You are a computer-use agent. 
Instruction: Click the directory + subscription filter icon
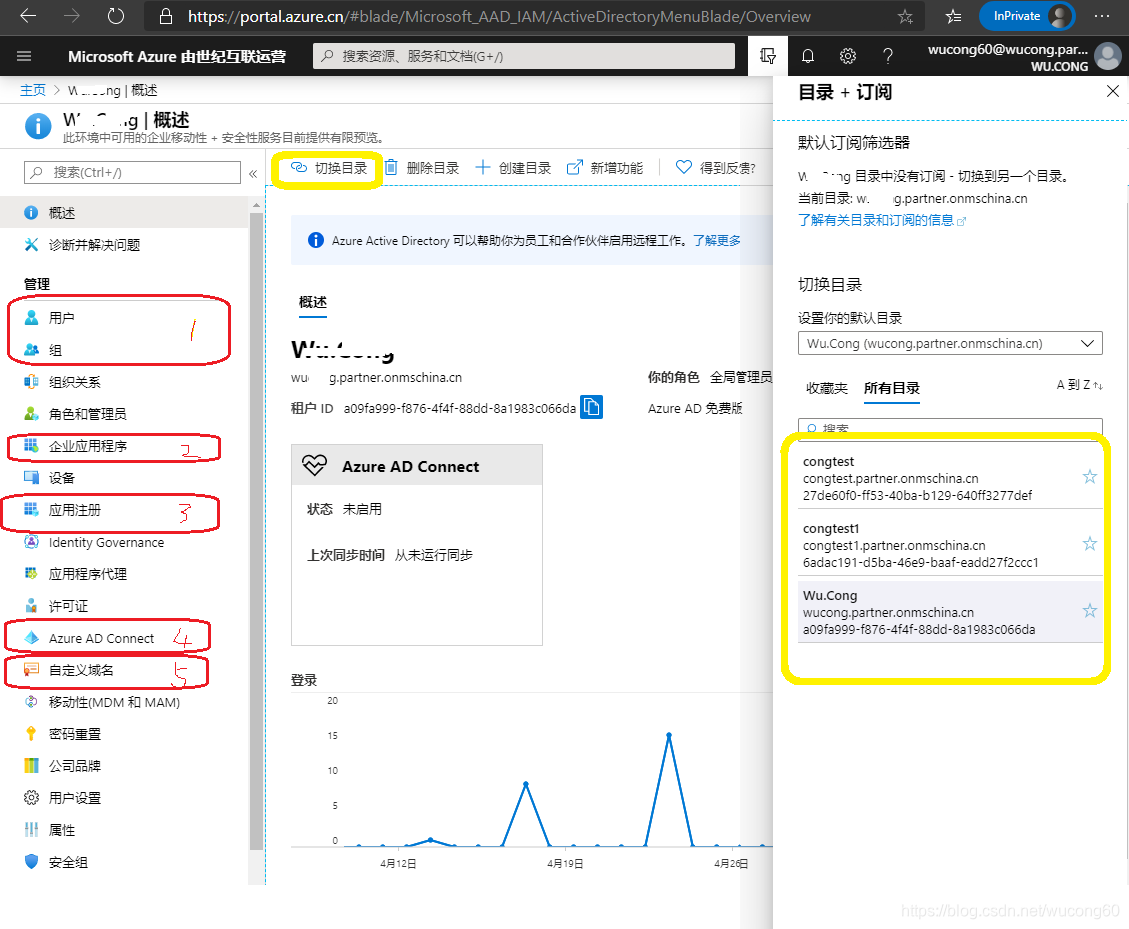[x=768, y=56]
